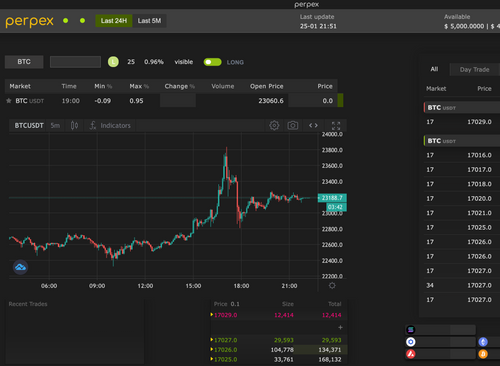Select the blue Chainlink coin icon

(411, 342)
